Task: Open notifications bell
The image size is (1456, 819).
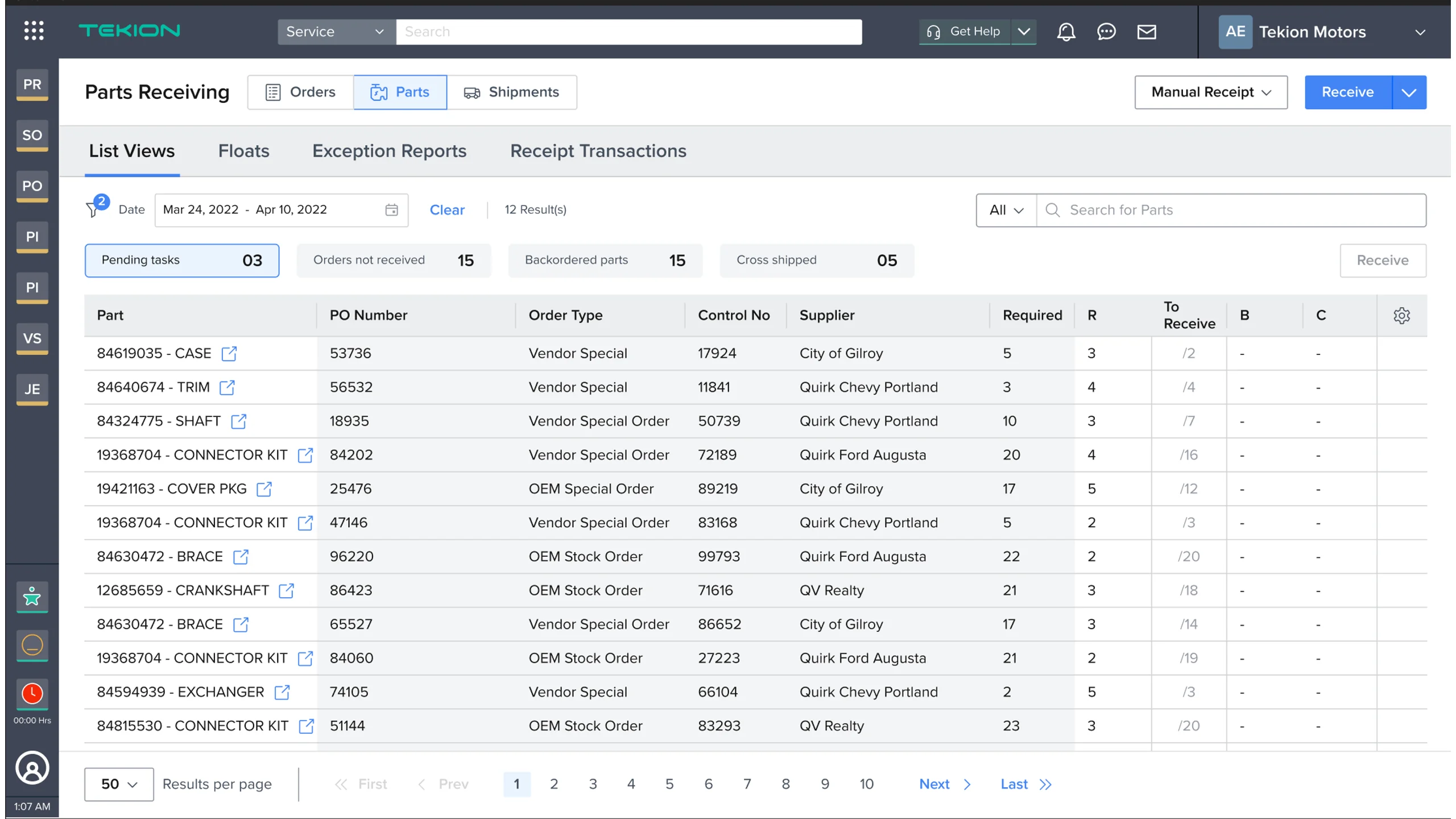Action: [x=1066, y=32]
